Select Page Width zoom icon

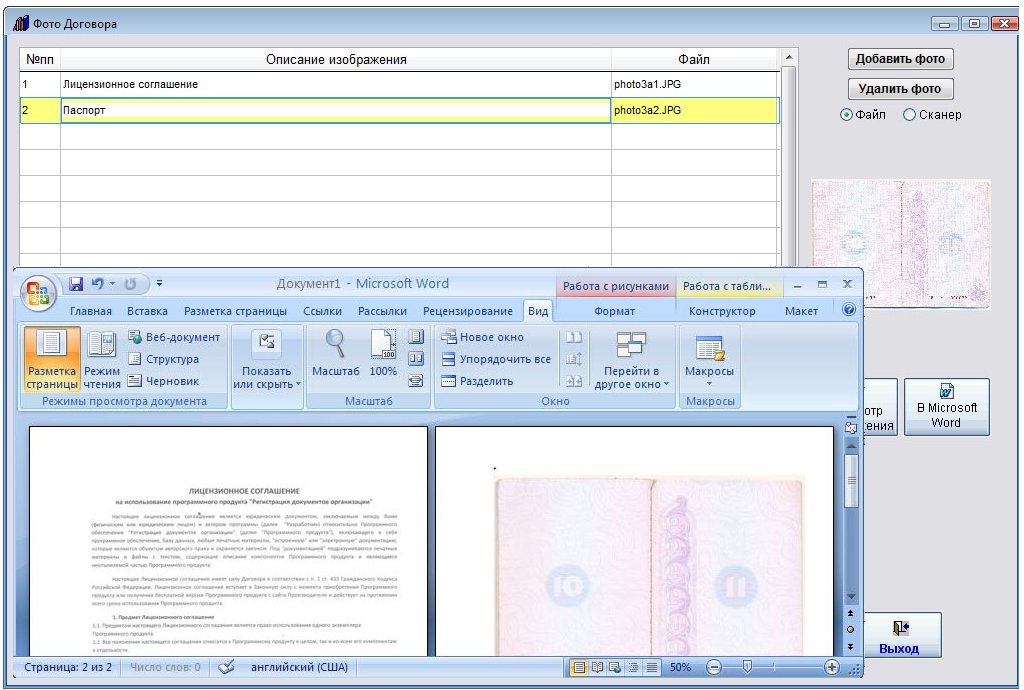(x=416, y=381)
